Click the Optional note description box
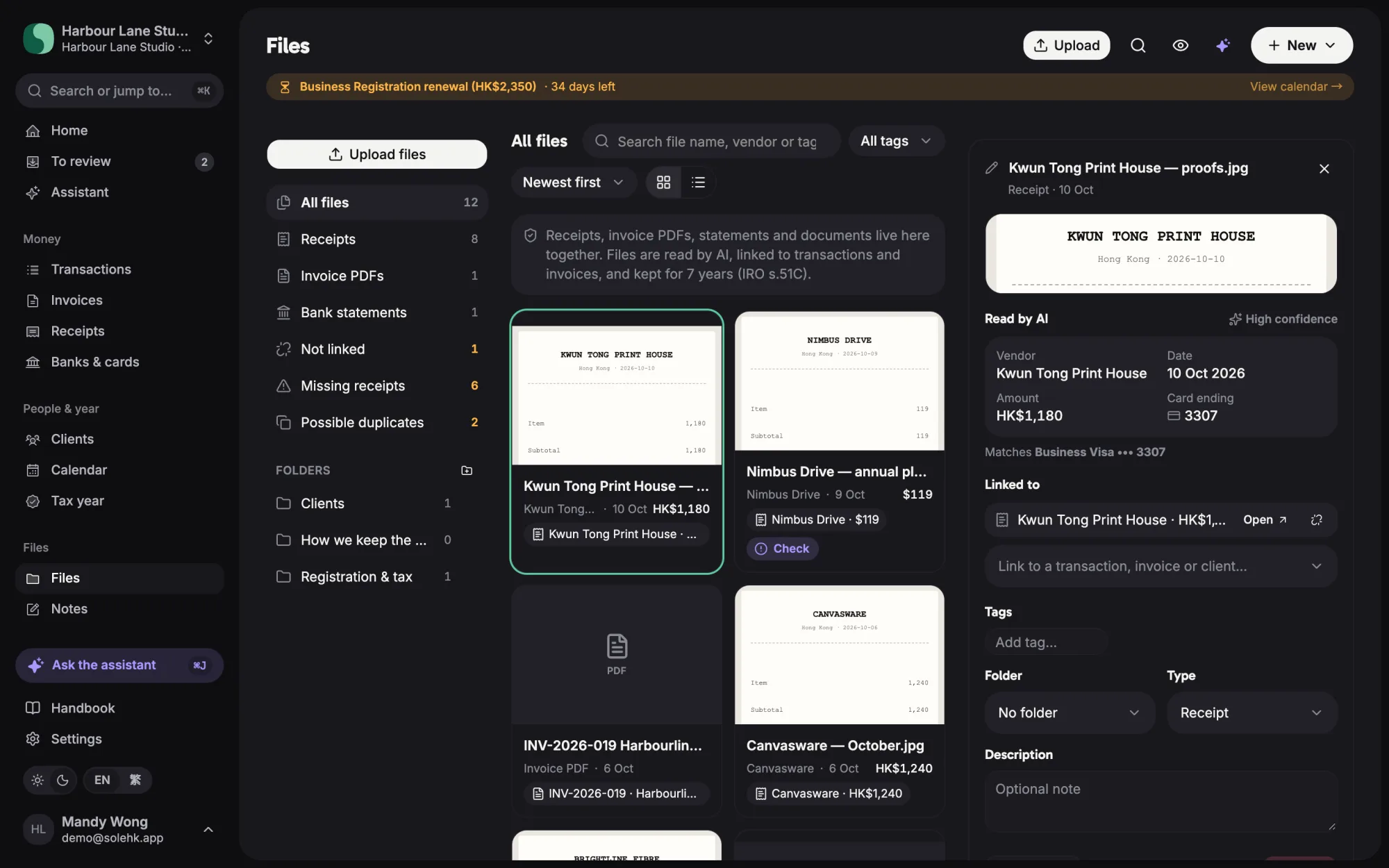1389x868 pixels. (1161, 802)
